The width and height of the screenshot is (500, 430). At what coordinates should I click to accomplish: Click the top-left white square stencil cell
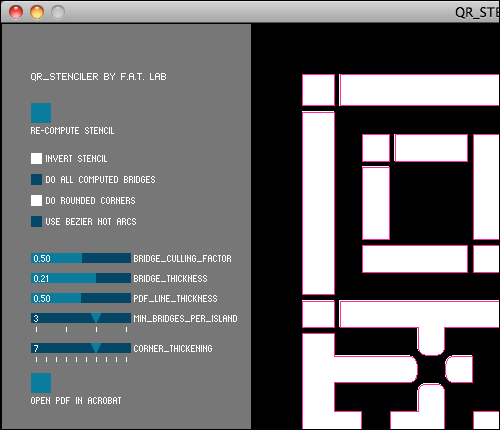click(318, 90)
